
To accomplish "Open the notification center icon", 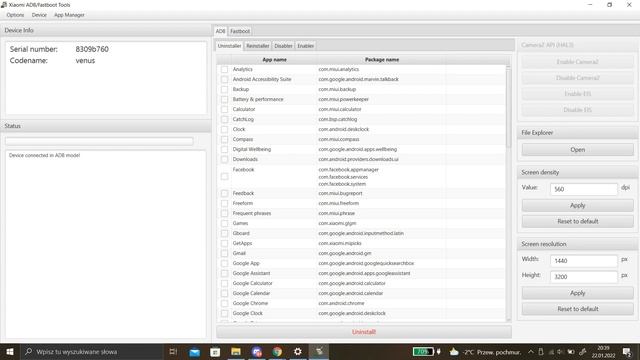I will pyautogui.click(x=627, y=351).
